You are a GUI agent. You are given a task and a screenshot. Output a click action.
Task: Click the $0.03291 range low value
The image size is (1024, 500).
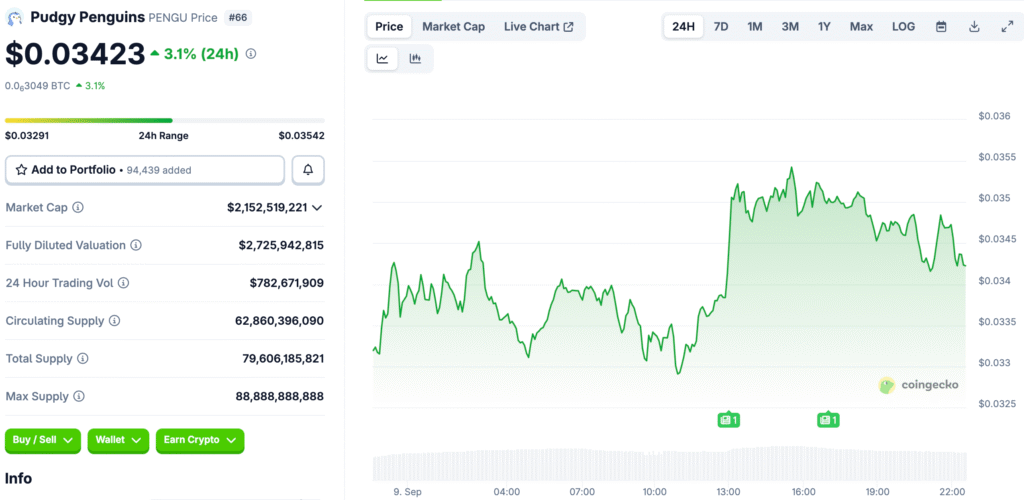pyautogui.click(x=27, y=136)
